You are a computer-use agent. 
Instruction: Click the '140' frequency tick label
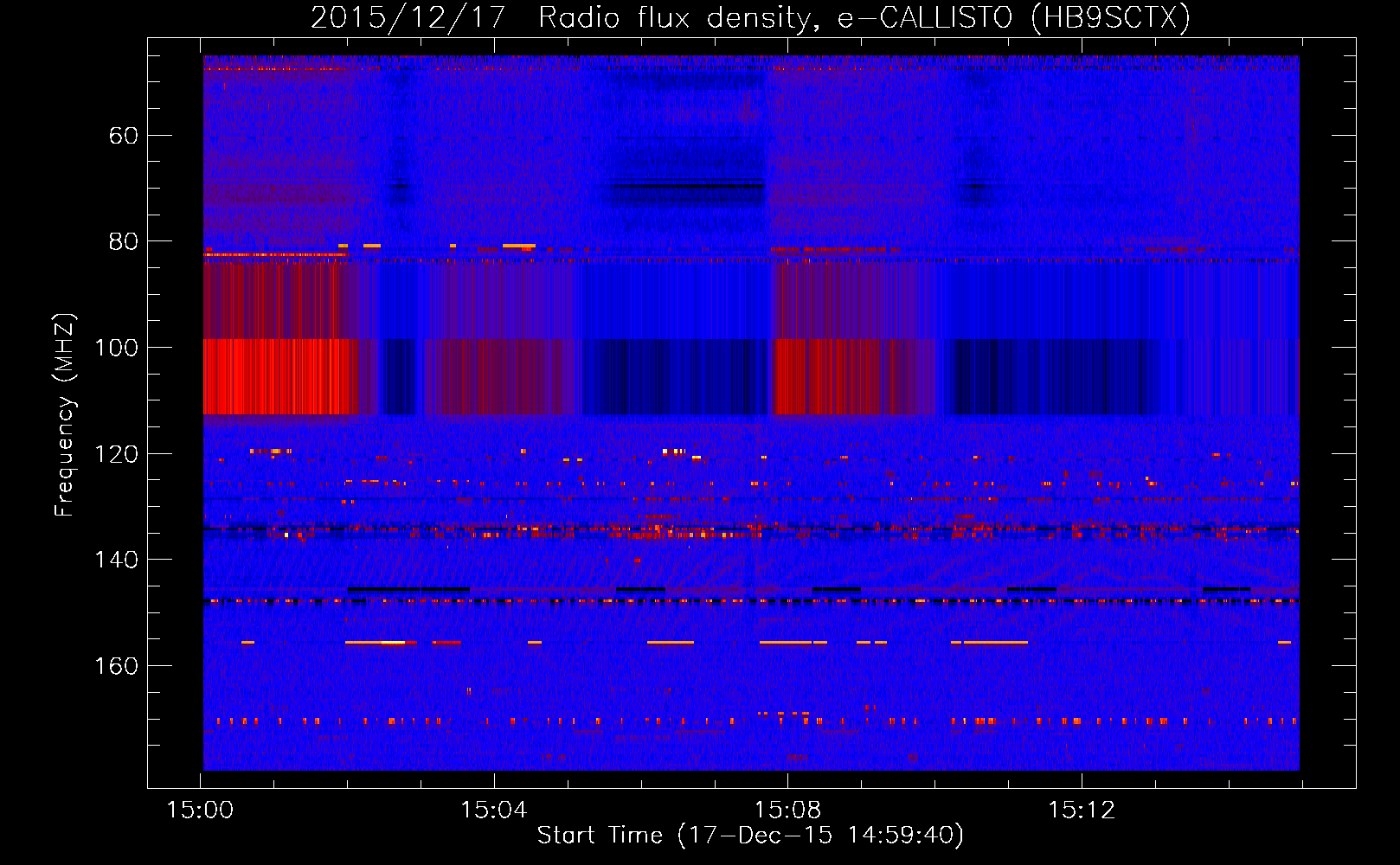(x=116, y=560)
